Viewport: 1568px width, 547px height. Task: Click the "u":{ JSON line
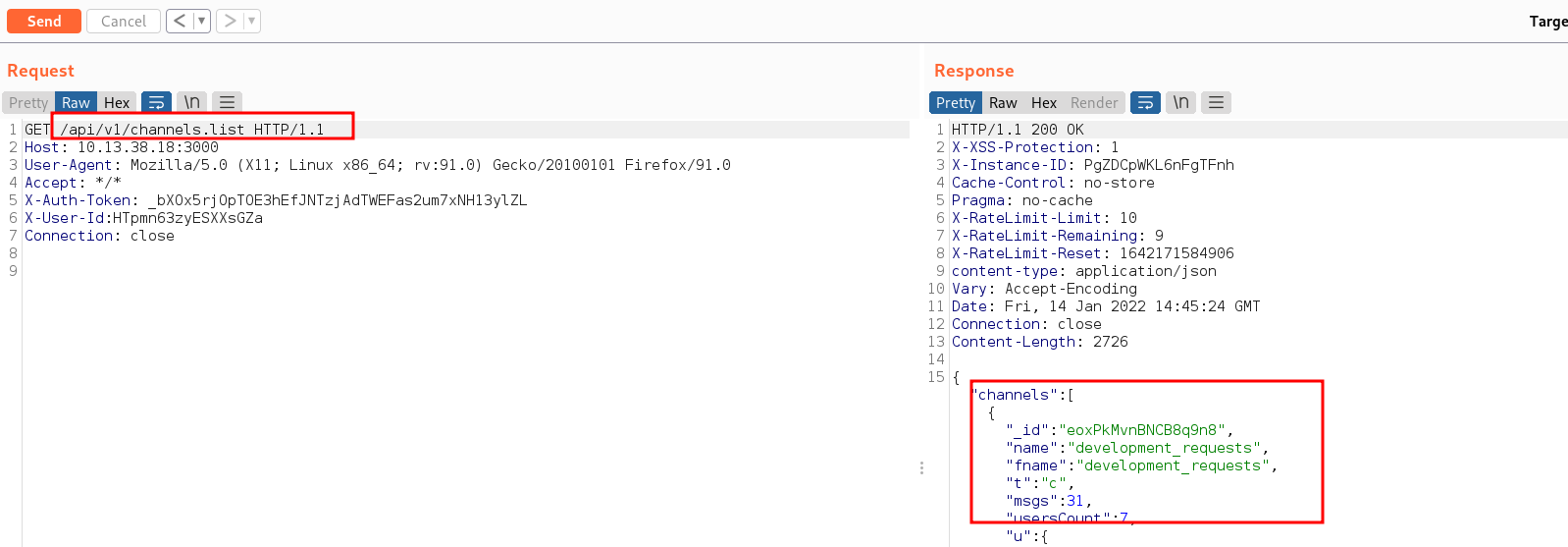[x=1026, y=536]
